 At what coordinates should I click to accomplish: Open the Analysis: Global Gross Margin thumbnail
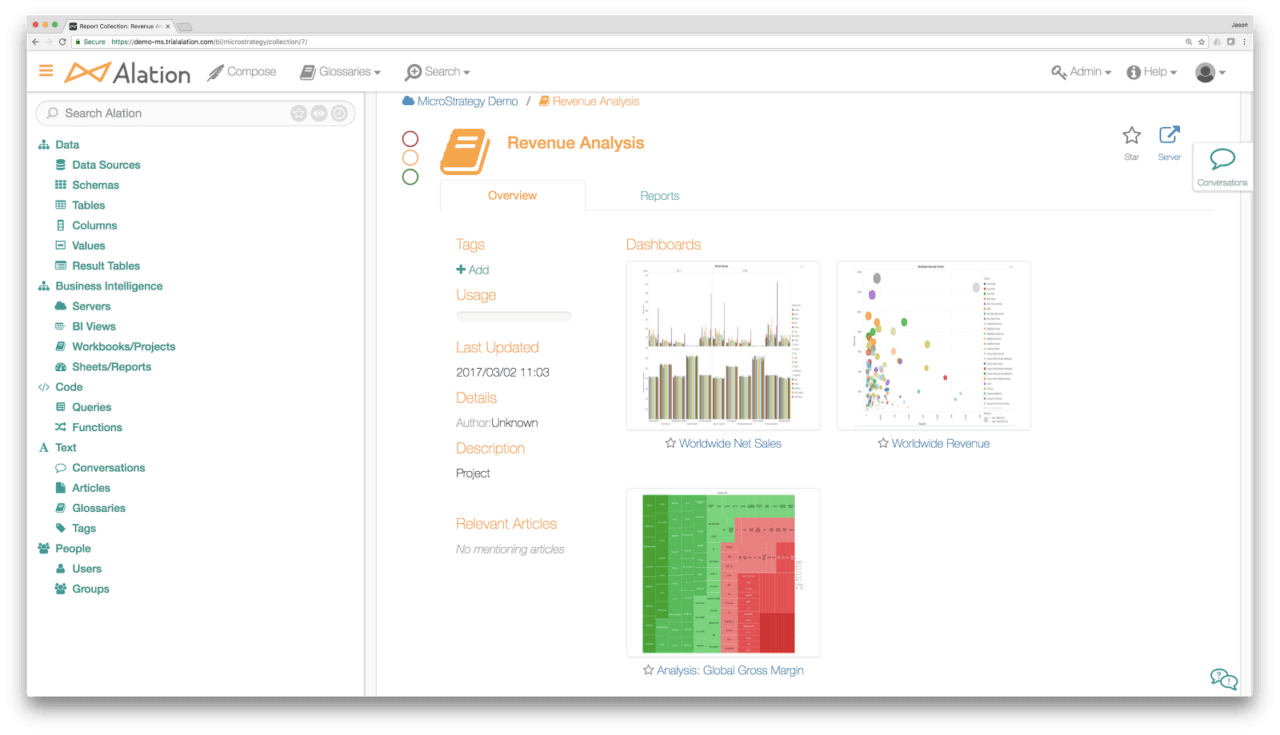click(x=723, y=572)
